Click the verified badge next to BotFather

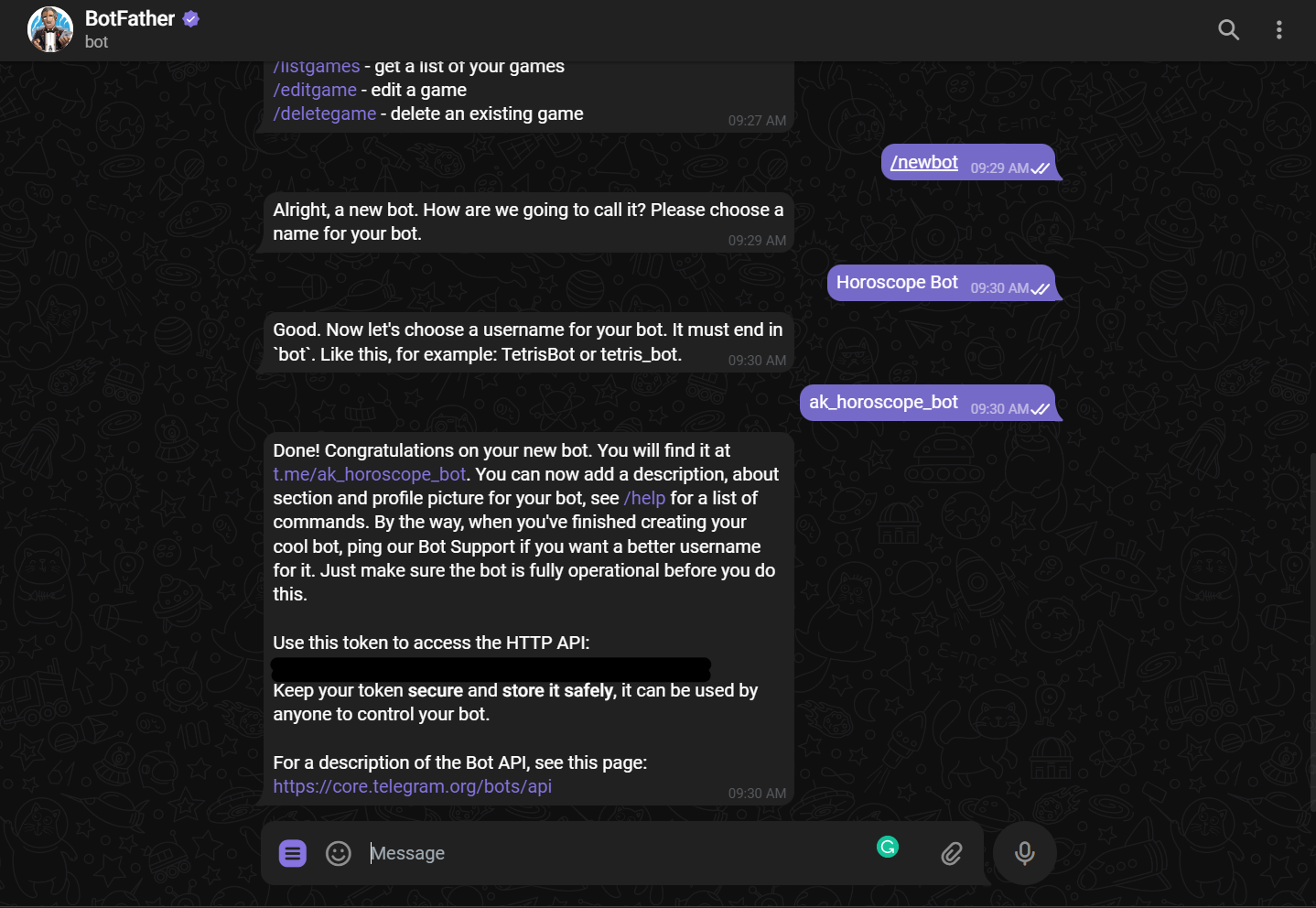(x=190, y=18)
